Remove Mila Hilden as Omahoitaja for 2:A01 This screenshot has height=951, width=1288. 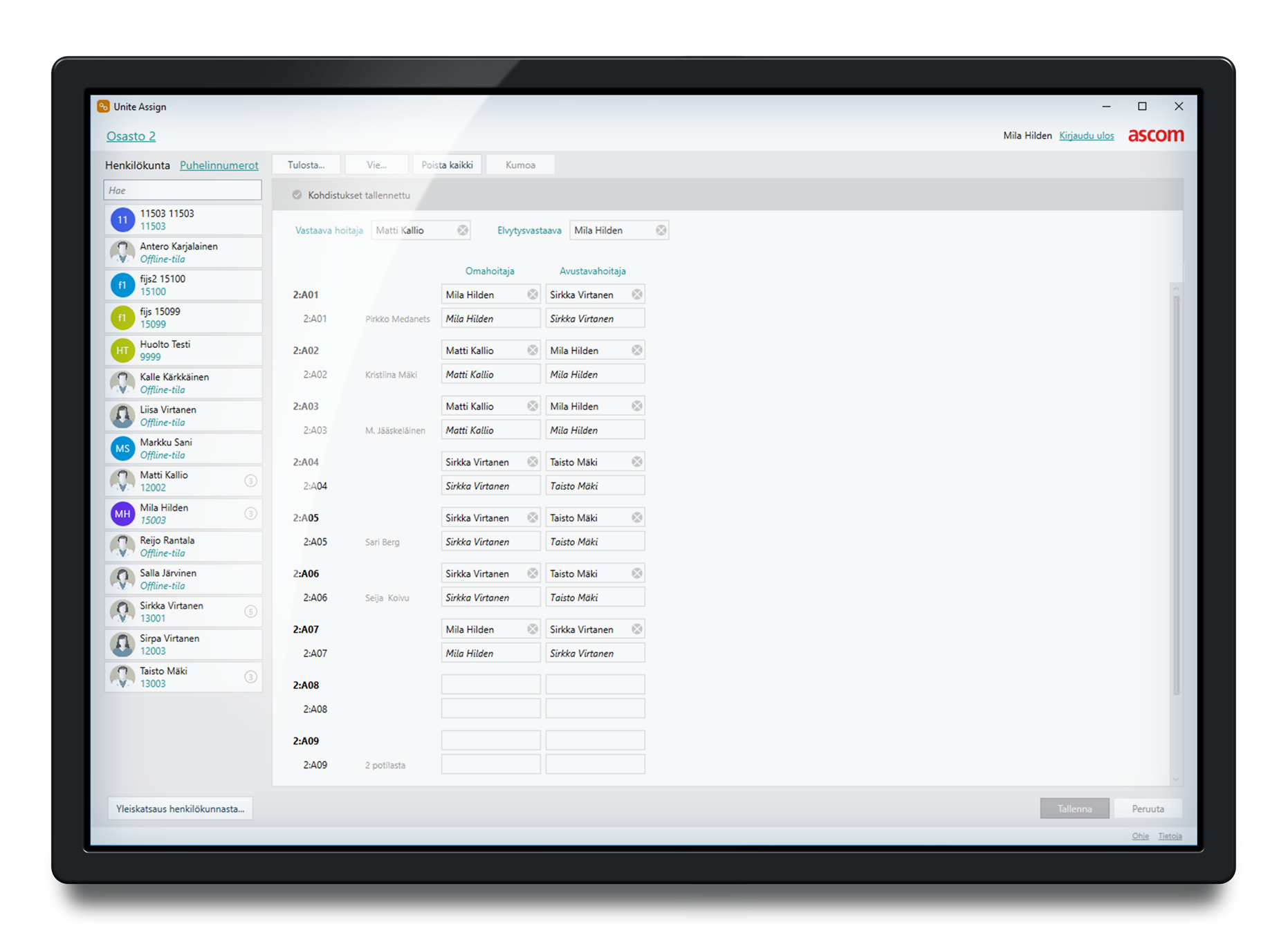point(533,295)
